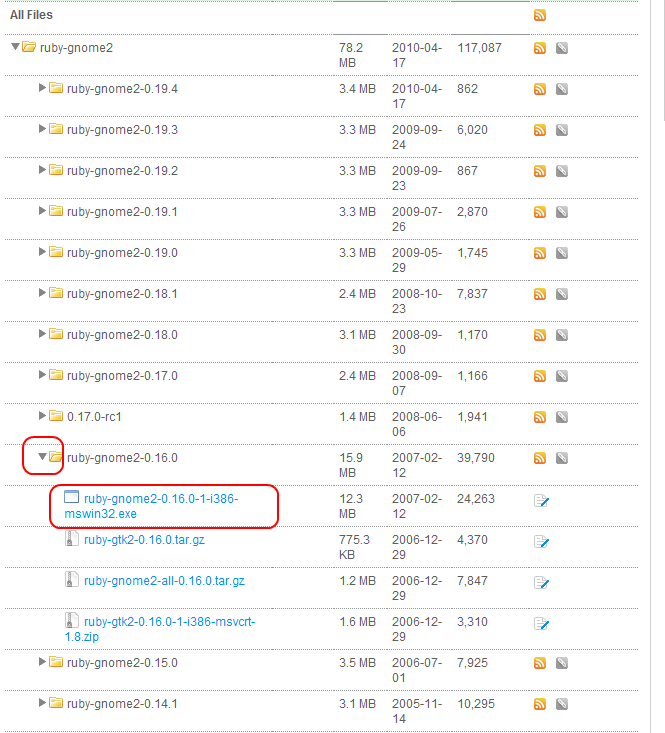Click gray tag icon for ruby-gnome2 root folder
This screenshot has width=665, height=733.
point(562,48)
